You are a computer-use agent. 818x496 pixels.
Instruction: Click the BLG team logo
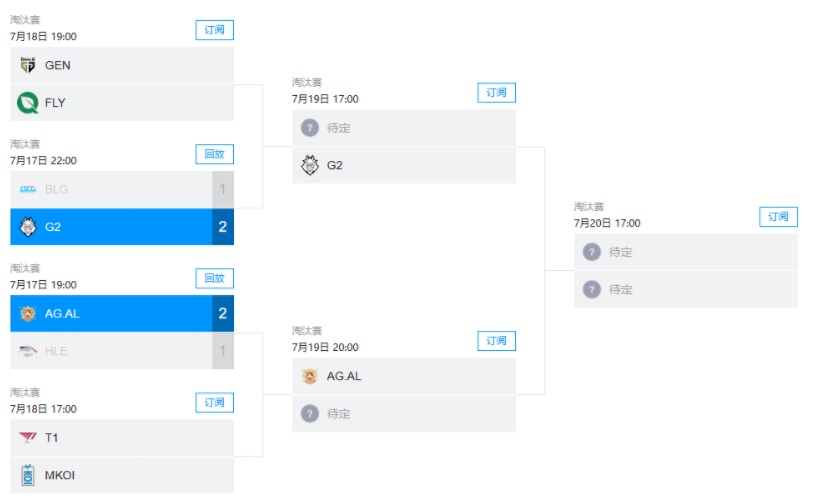tap(28, 189)
